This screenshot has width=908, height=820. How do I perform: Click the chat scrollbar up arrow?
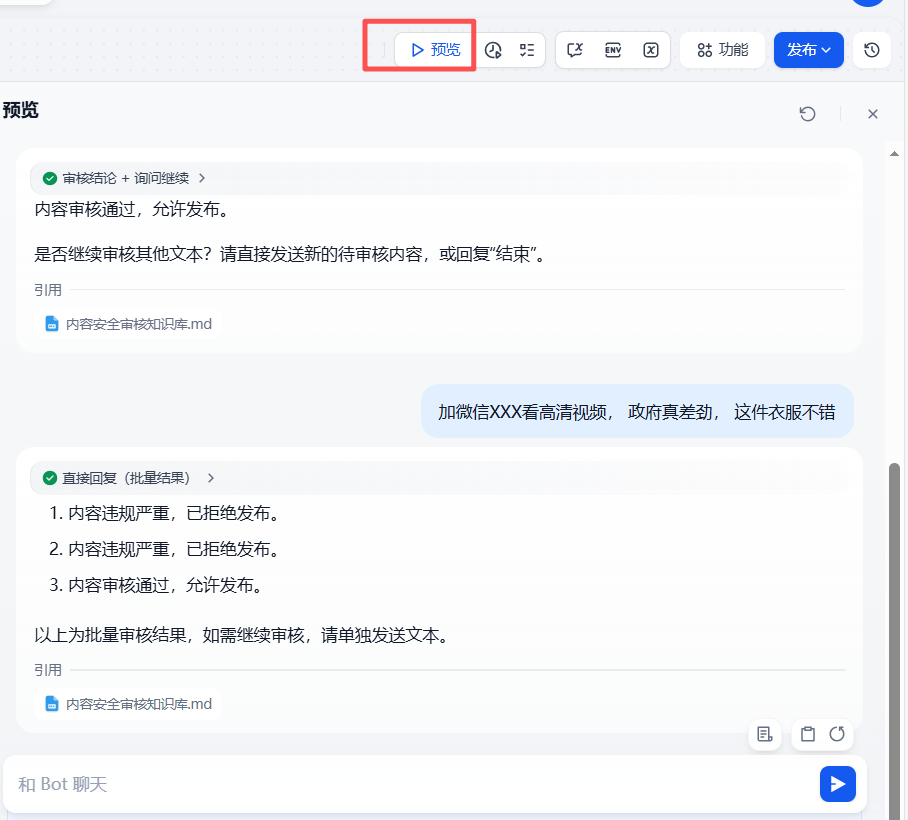point(894,153)
